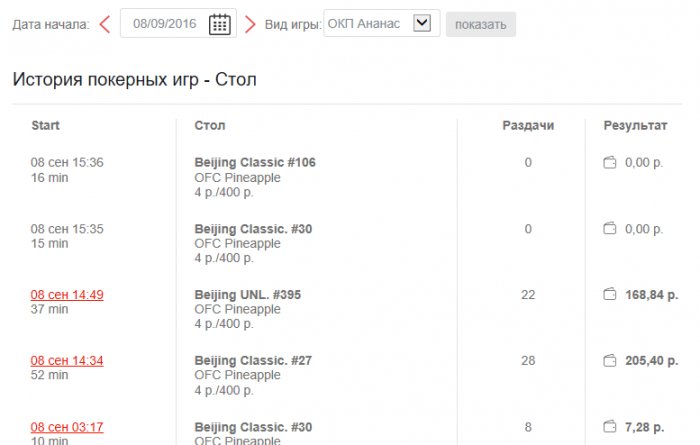Open the 08 сен 14:34 session link
Screen dimensions: 700x445
(x=67, y=361)
